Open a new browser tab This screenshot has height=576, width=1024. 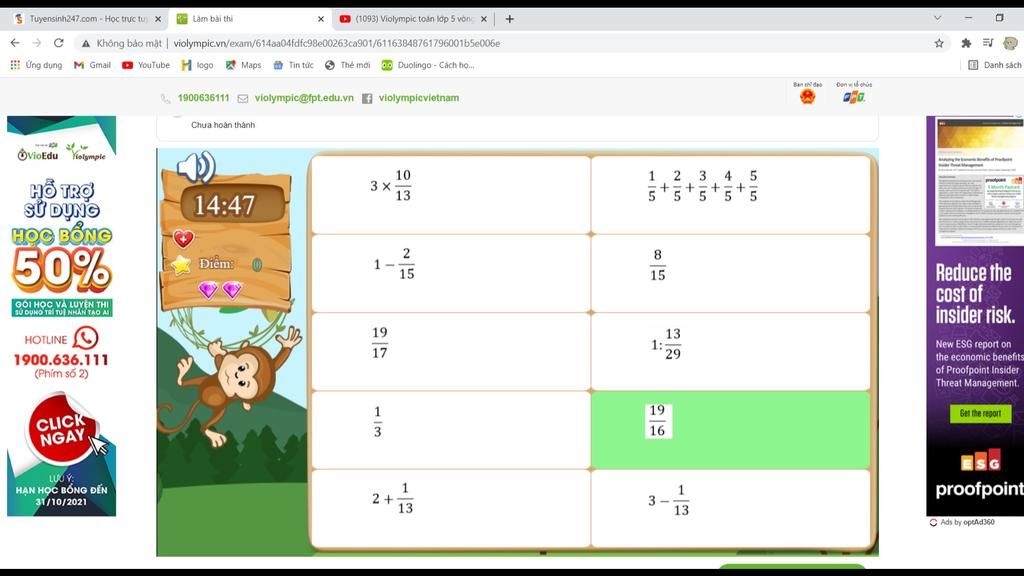pos(509,19)
